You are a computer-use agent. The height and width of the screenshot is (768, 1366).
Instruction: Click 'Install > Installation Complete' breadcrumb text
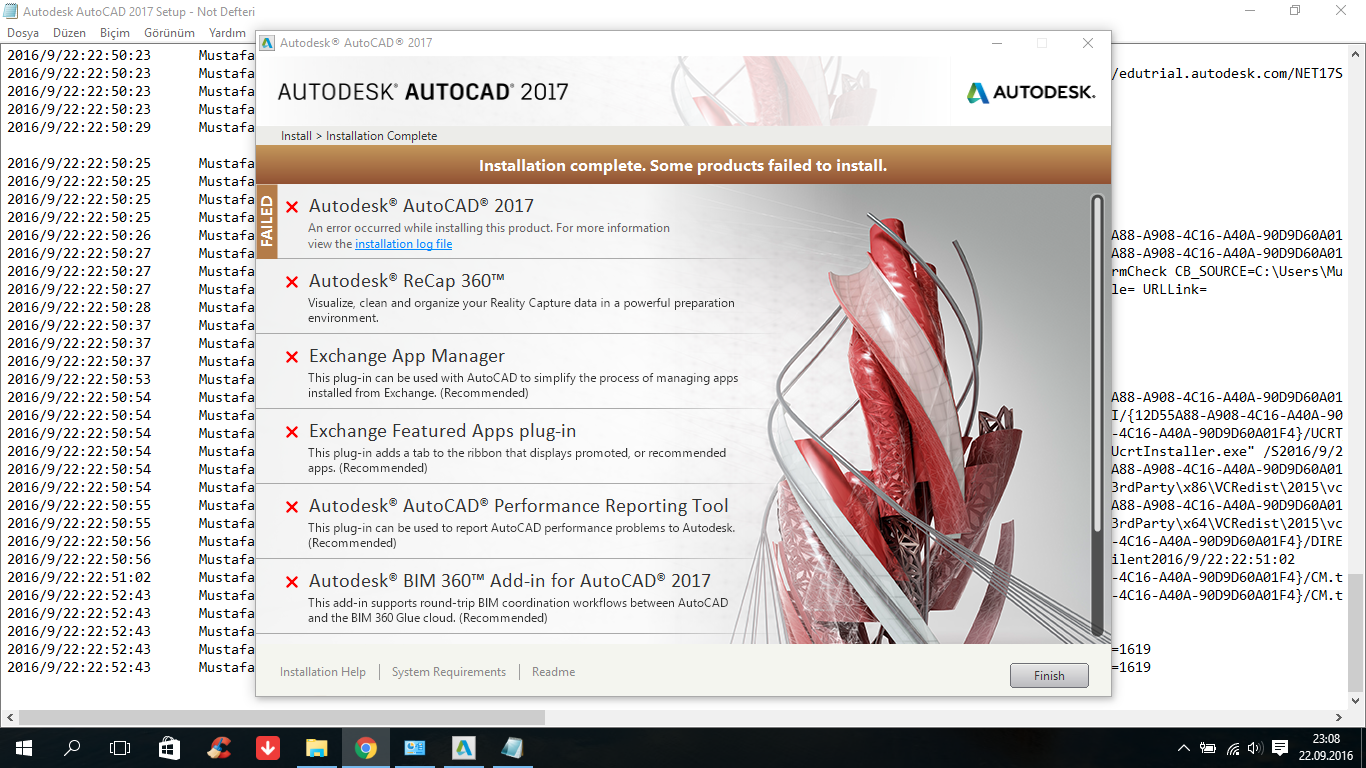[x=359, y=136]
